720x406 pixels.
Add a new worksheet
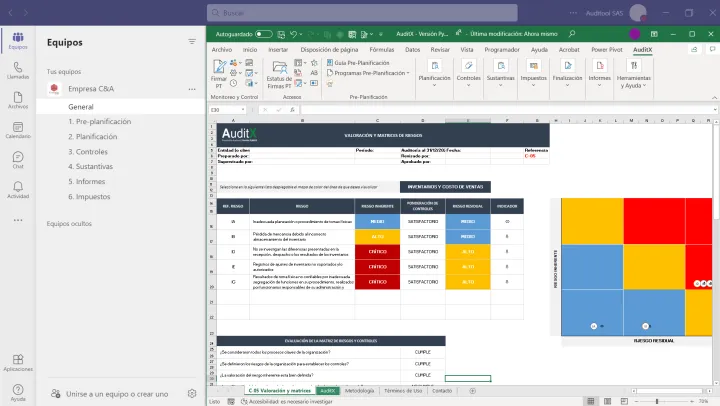click(472, 391)
